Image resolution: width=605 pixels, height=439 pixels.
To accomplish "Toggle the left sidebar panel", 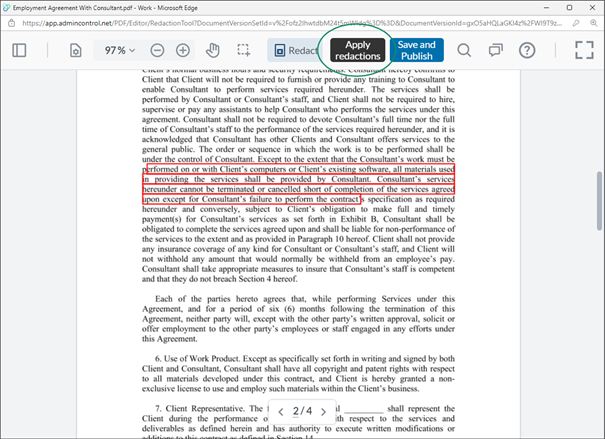I will [x=18, y=50].
